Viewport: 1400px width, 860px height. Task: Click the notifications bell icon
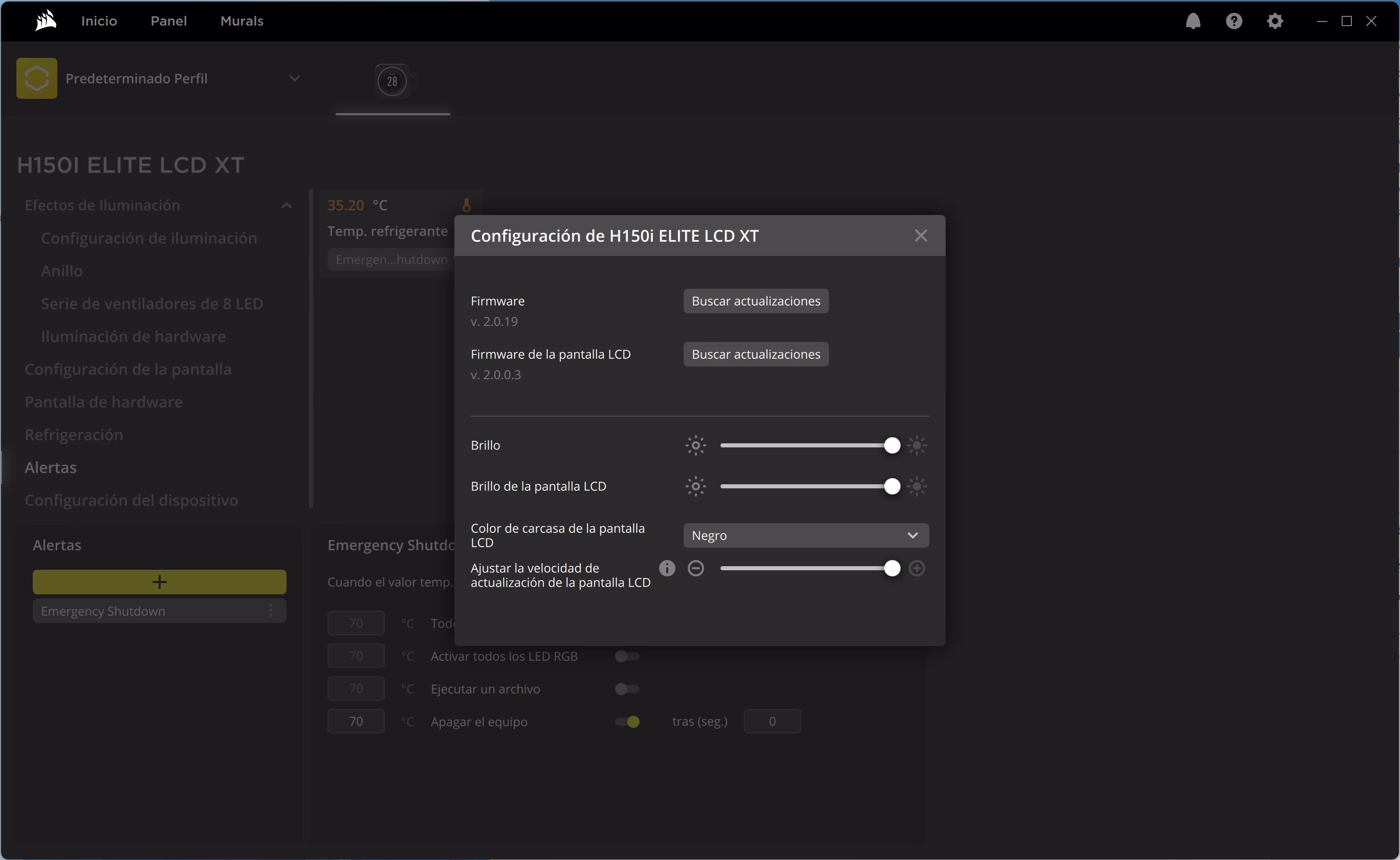pos(1193,21)
